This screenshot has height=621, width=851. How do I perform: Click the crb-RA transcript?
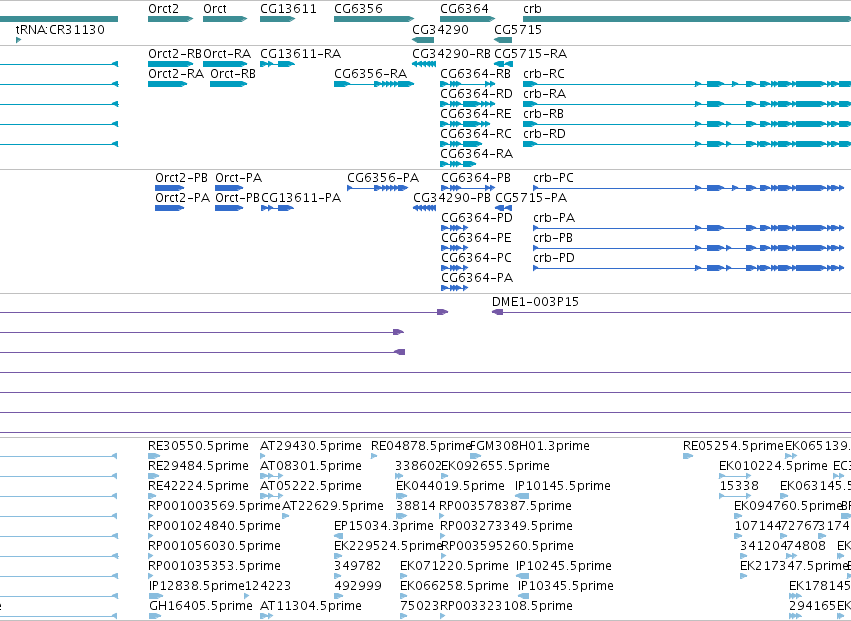tap(687, 104)
